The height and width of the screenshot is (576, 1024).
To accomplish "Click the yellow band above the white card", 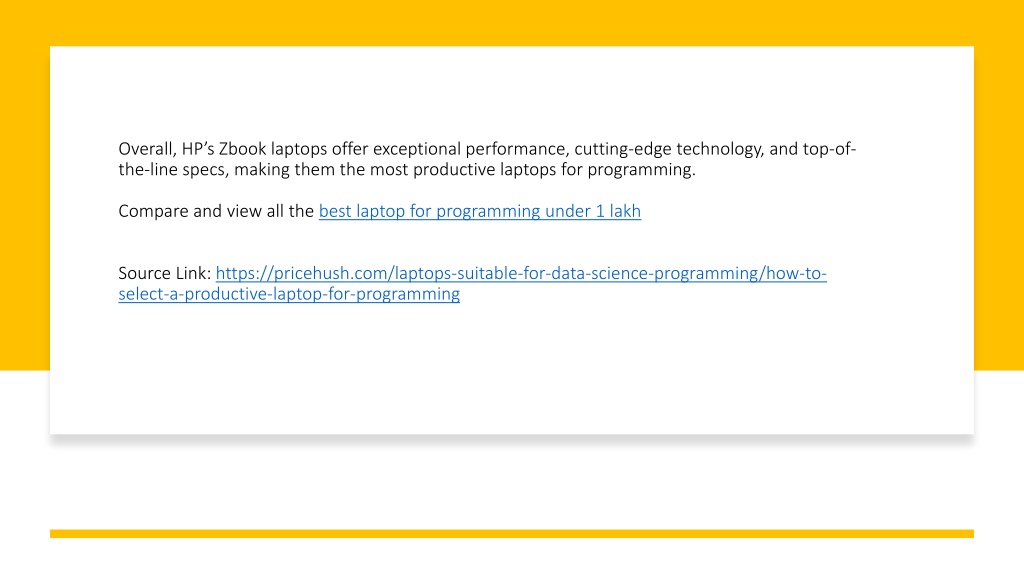I will click(x=512, y=23).
